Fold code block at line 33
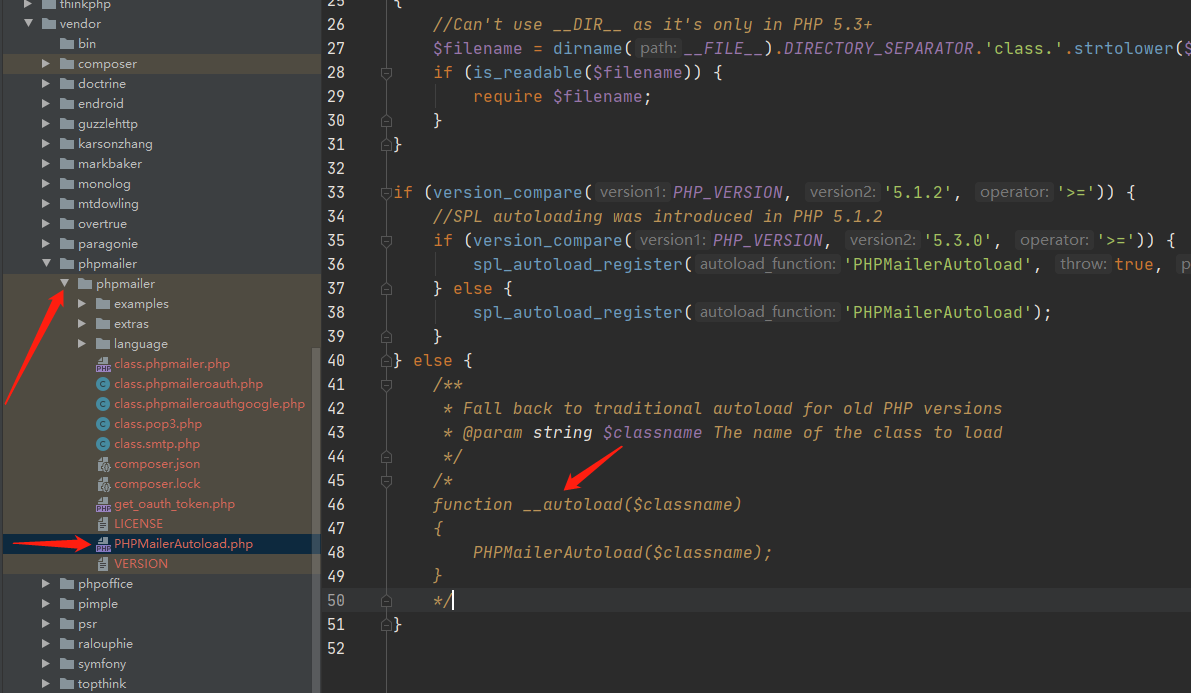Image resolution: width=1191 pixels, height=693 pixels. [x=386, y=193]
